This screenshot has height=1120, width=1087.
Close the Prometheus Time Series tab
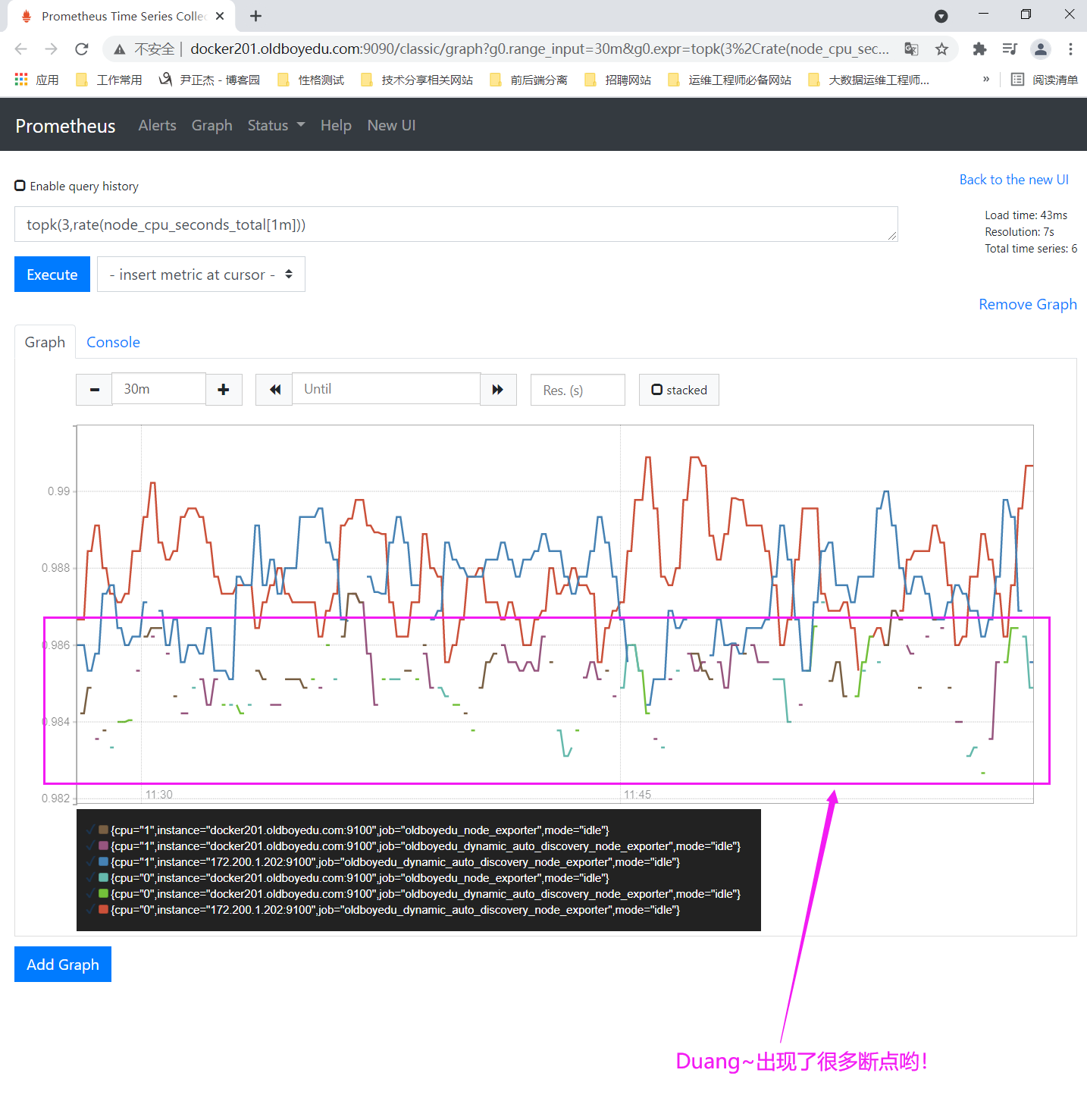[x=220, y=16]
